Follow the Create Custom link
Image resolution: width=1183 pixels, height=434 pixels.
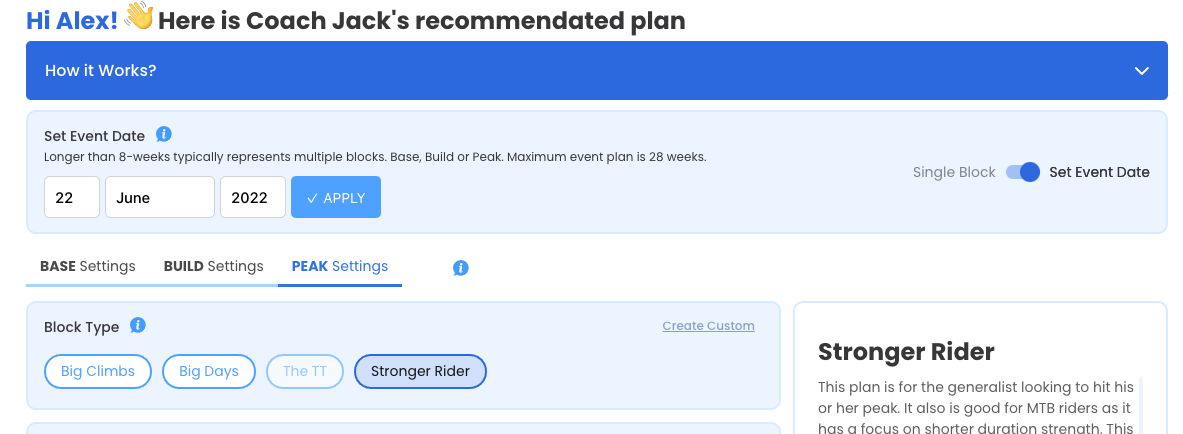(x=708, y=326)
